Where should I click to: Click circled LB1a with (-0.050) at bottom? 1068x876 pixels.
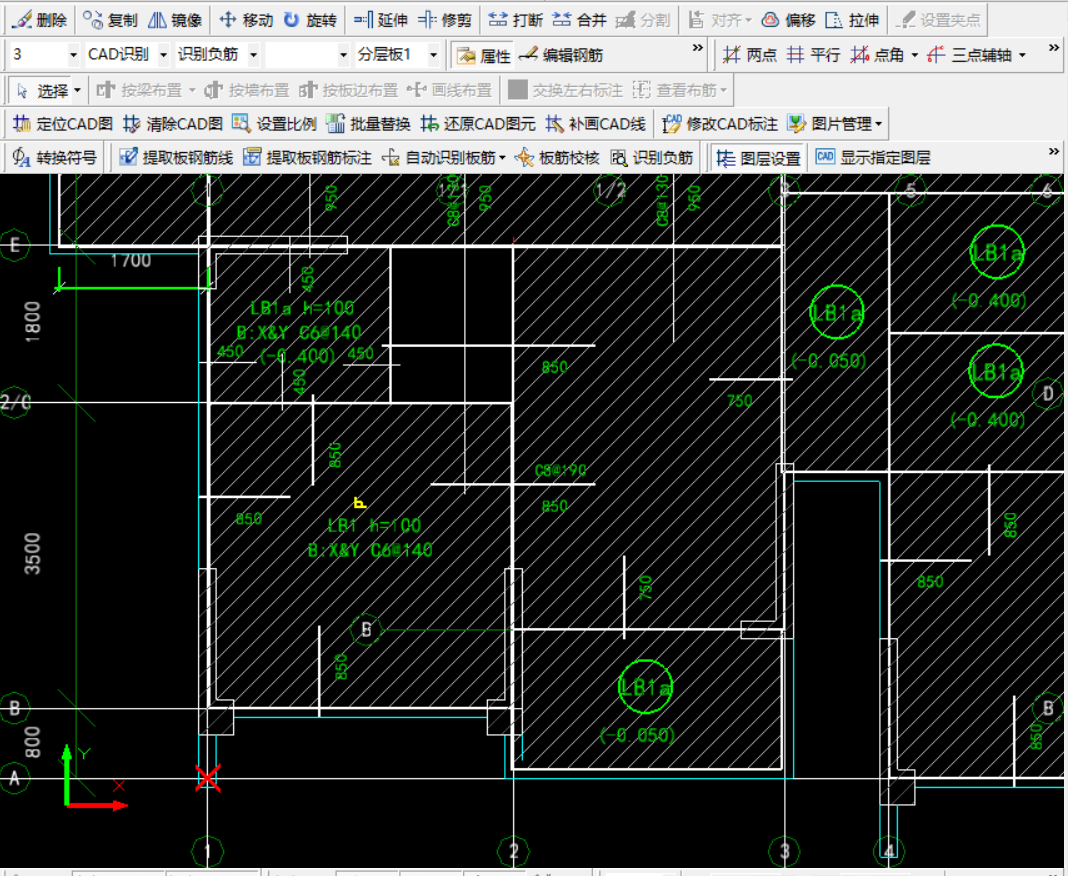tap(644, 686)
